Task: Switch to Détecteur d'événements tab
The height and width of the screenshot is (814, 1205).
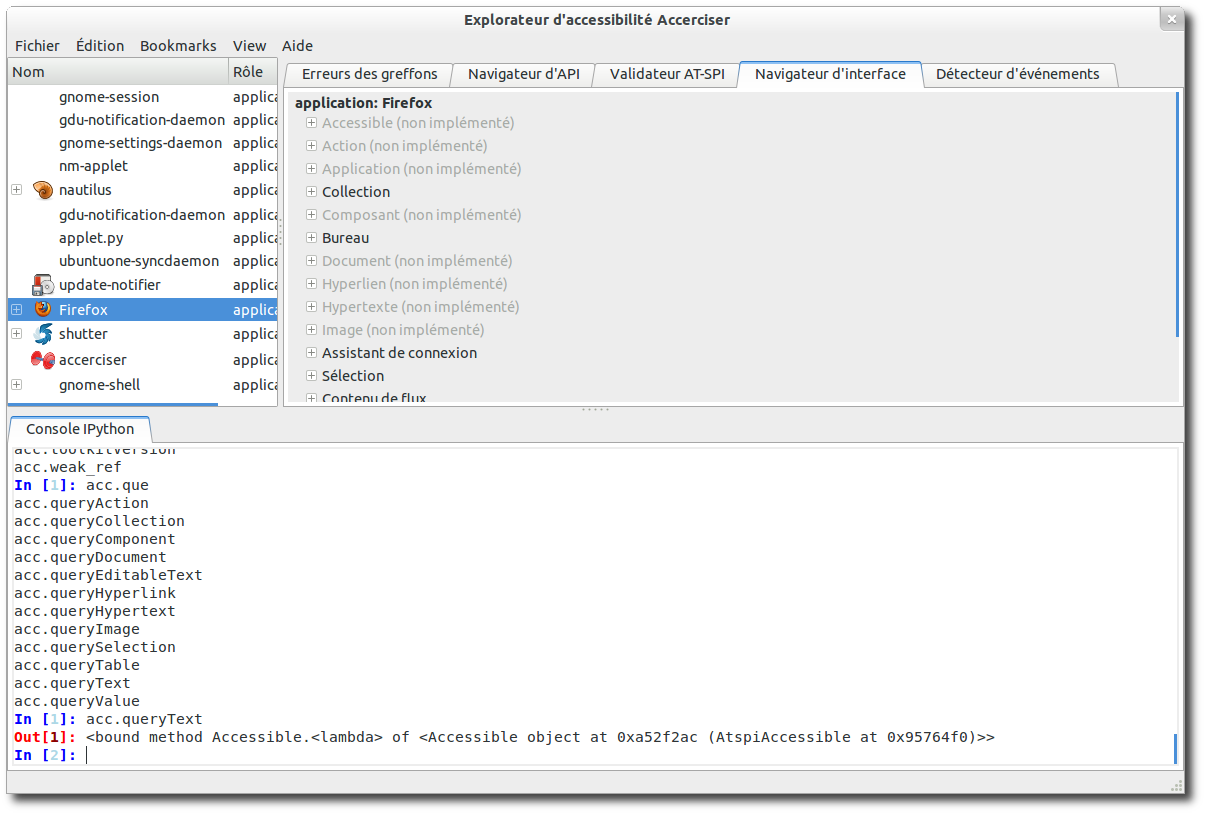Action: [1017, 74]
